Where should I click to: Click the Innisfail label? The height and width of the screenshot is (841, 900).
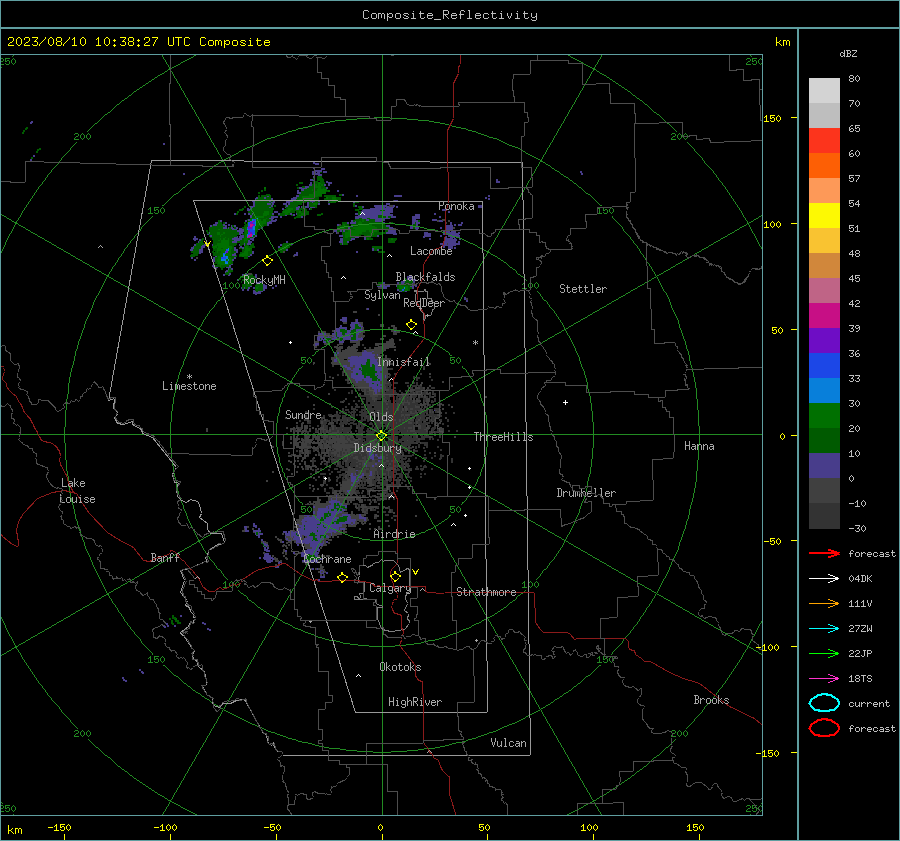pyautogui.click(x=404, y=362)
